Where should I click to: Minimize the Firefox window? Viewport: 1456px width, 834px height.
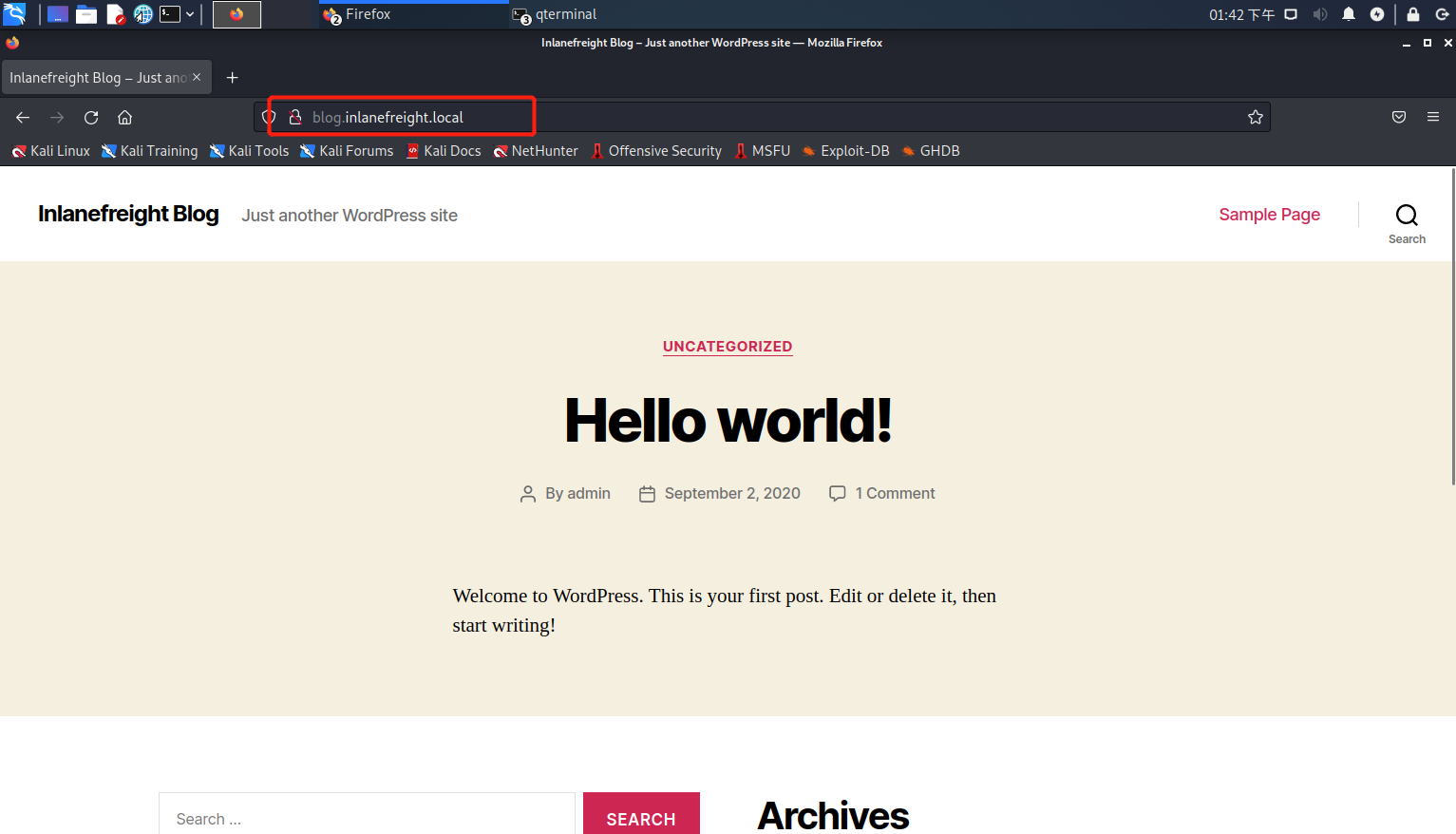click(1407, 43)
